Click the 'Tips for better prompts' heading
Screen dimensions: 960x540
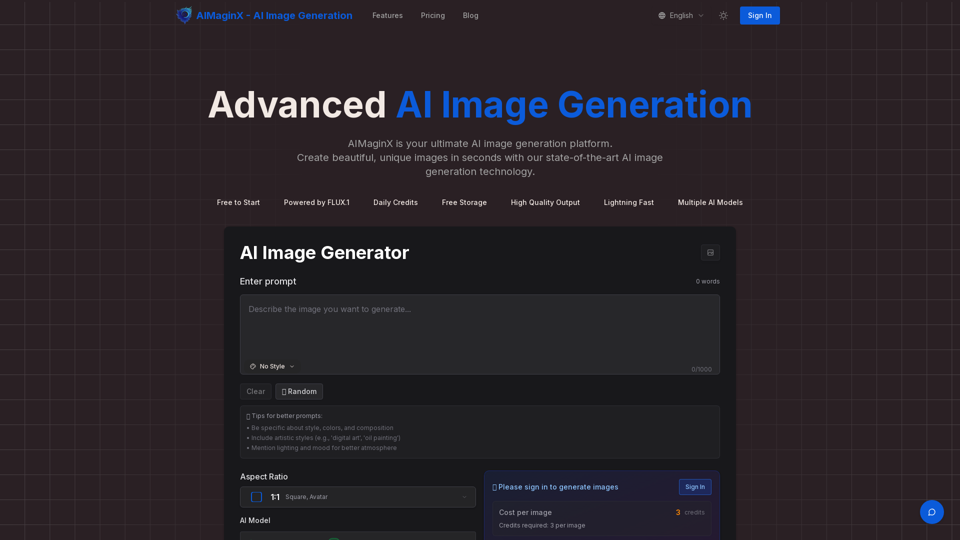284,416
